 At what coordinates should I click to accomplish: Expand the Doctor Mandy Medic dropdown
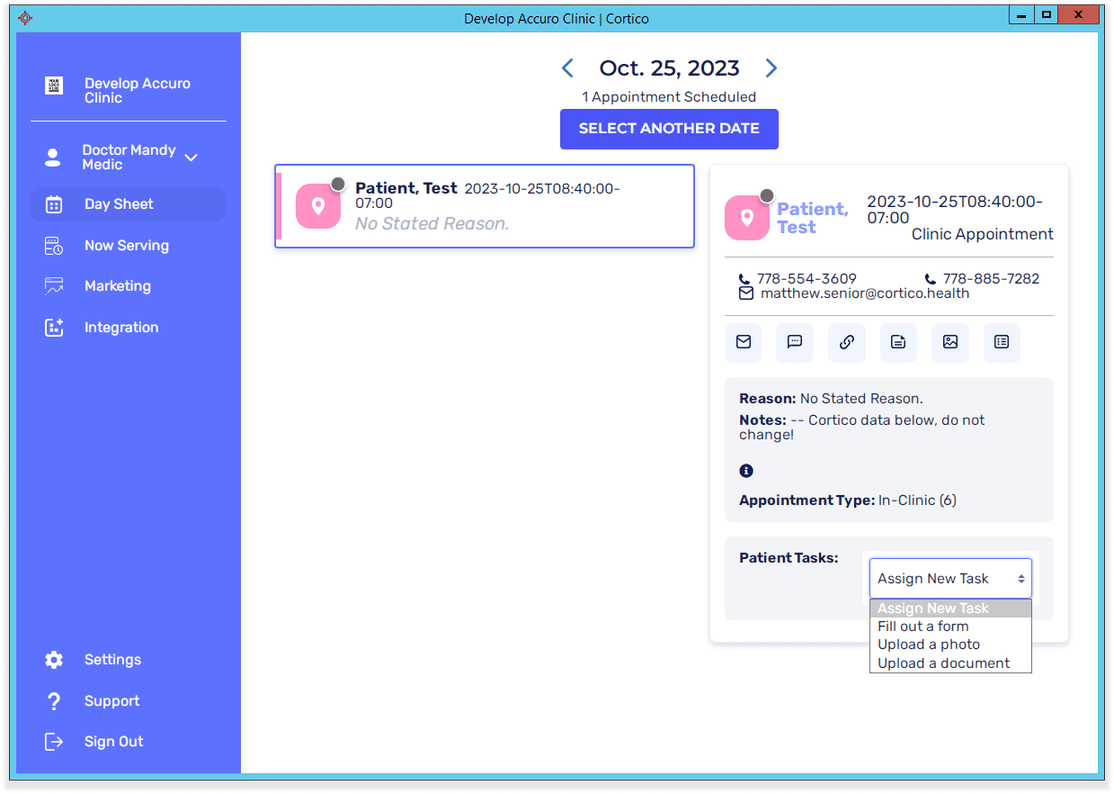click(190, 156)
